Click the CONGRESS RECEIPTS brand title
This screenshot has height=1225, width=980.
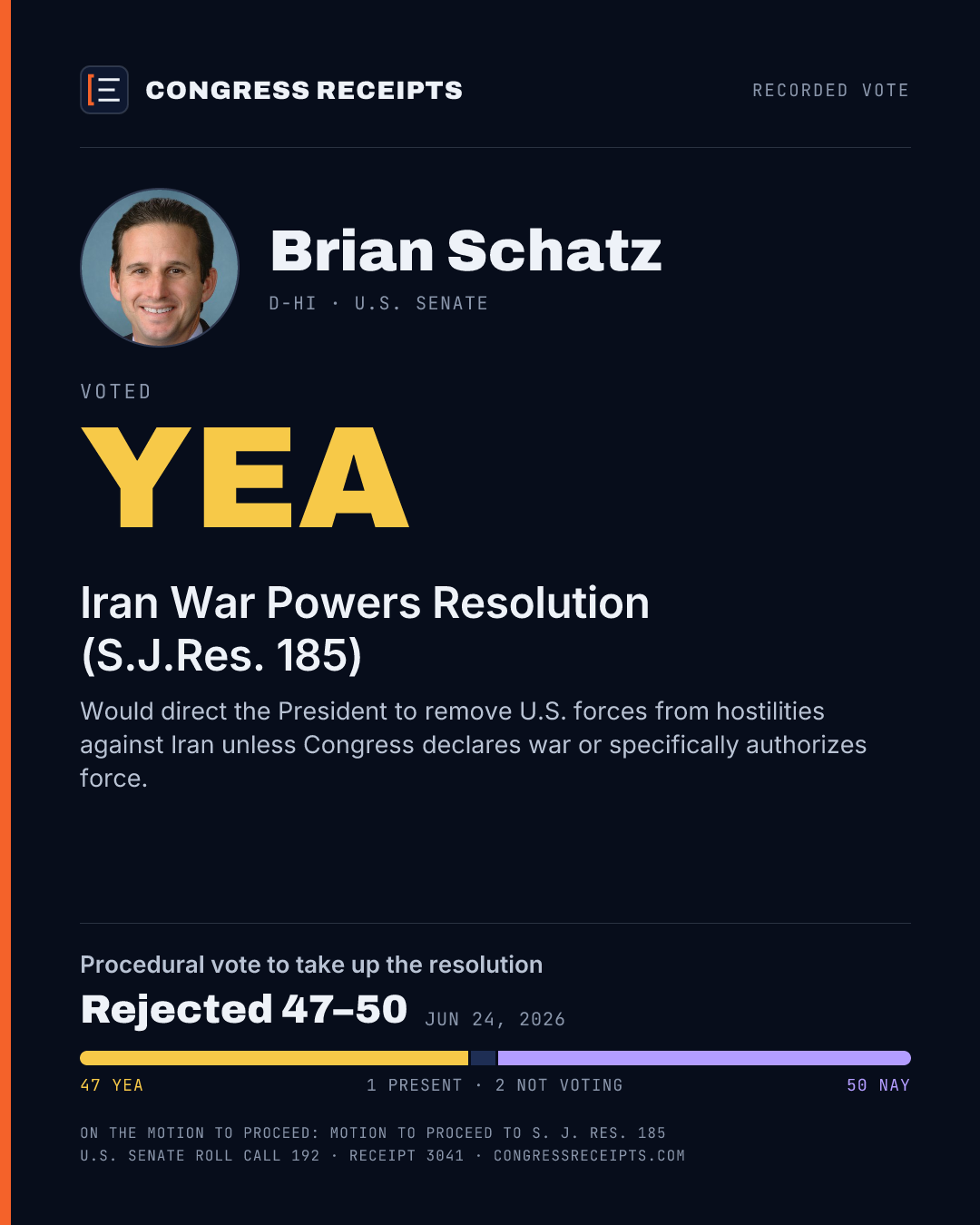pos(304,90)
